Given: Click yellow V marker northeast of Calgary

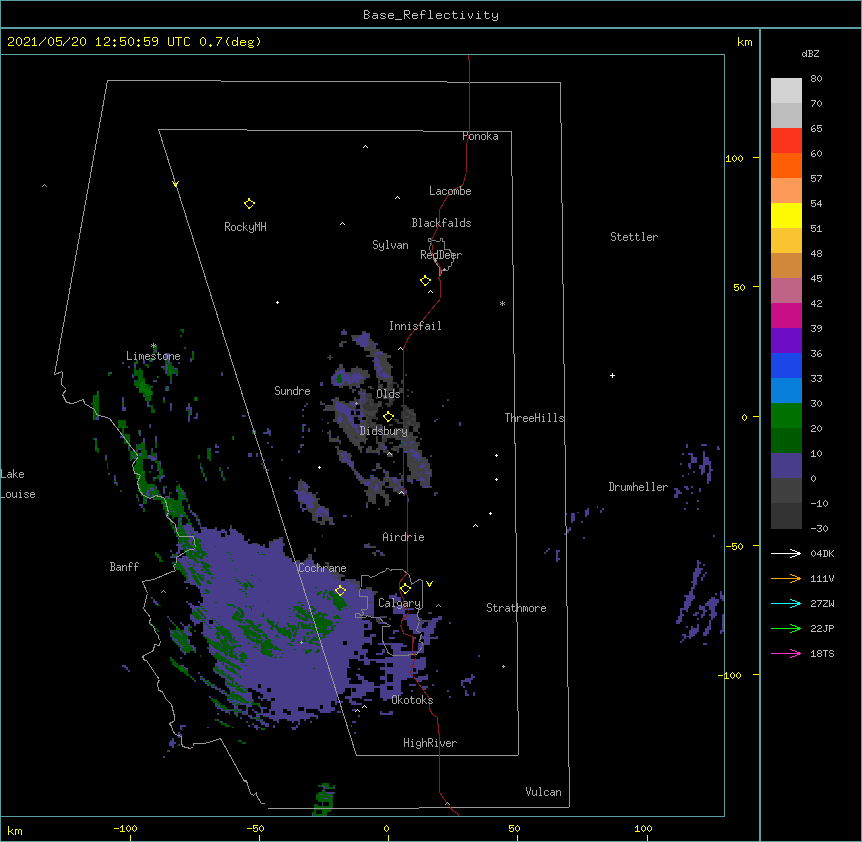Looking at the screenshot, I should pyautogui.click(x=429, y=584).
